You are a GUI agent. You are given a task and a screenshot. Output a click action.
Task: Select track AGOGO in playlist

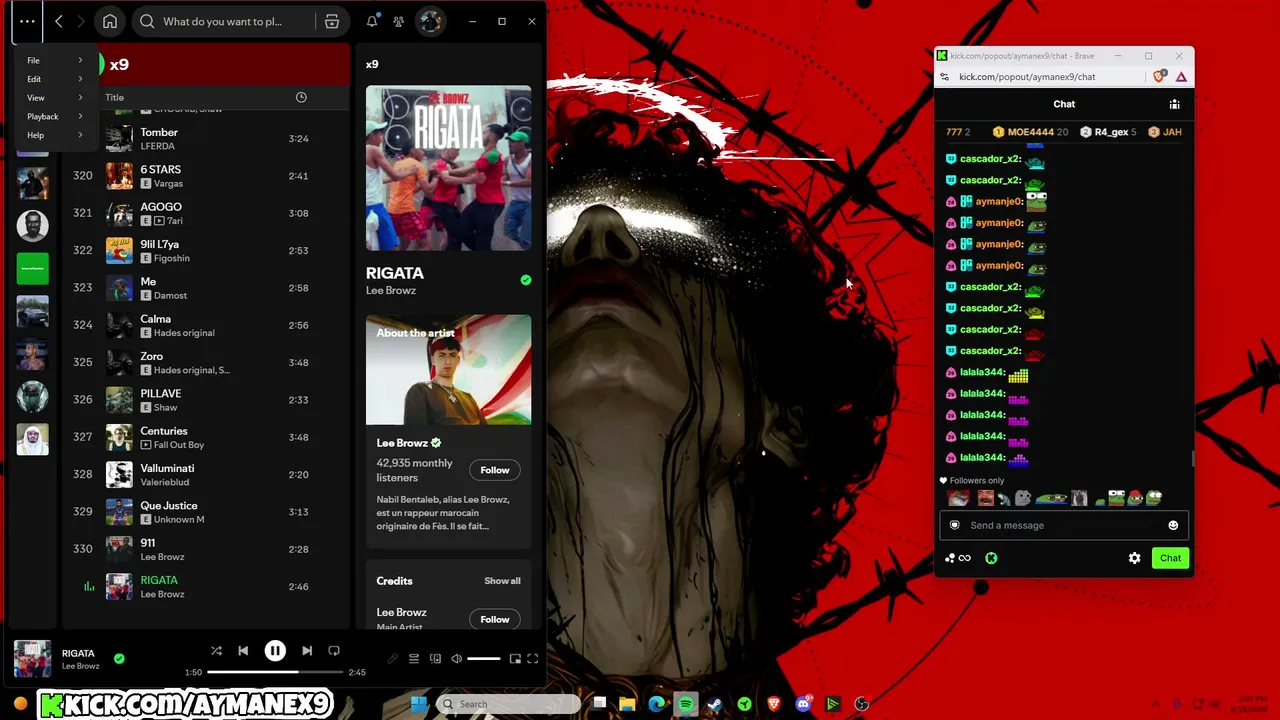[206, 213]
